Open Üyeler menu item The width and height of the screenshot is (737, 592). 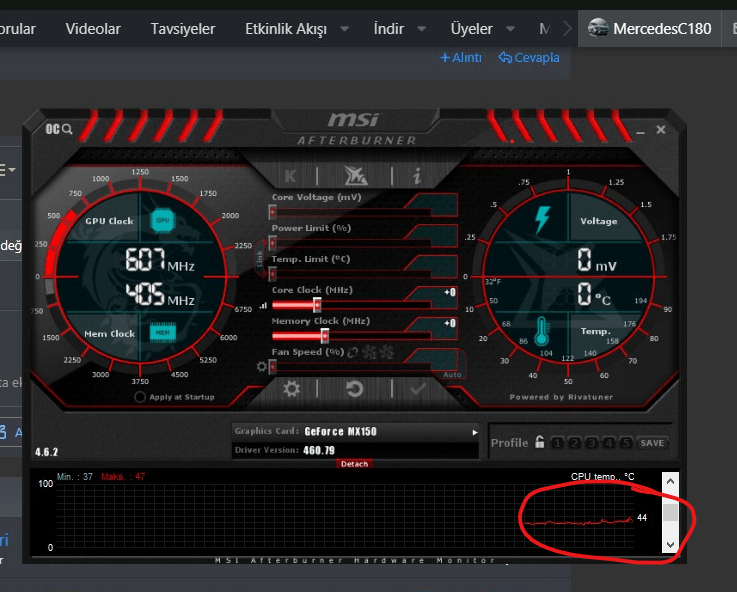tap(471, 29)
